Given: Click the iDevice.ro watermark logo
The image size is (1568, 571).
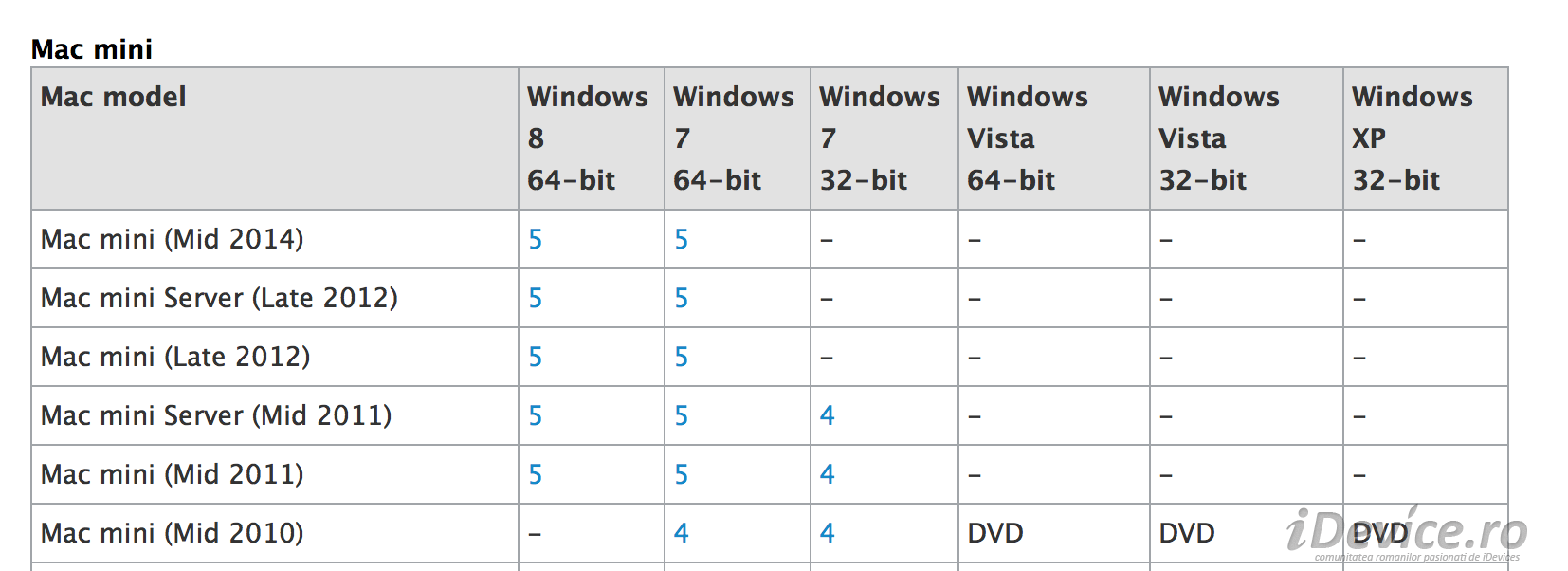Looking at the screenshot, I should click(x=1407, y=533).
